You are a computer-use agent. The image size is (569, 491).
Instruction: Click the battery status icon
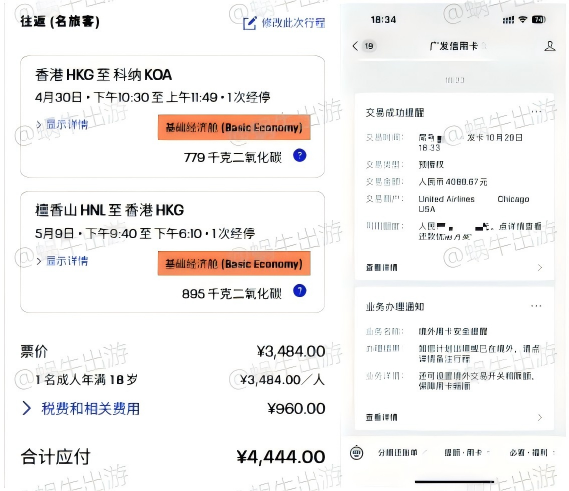[539, 19]
